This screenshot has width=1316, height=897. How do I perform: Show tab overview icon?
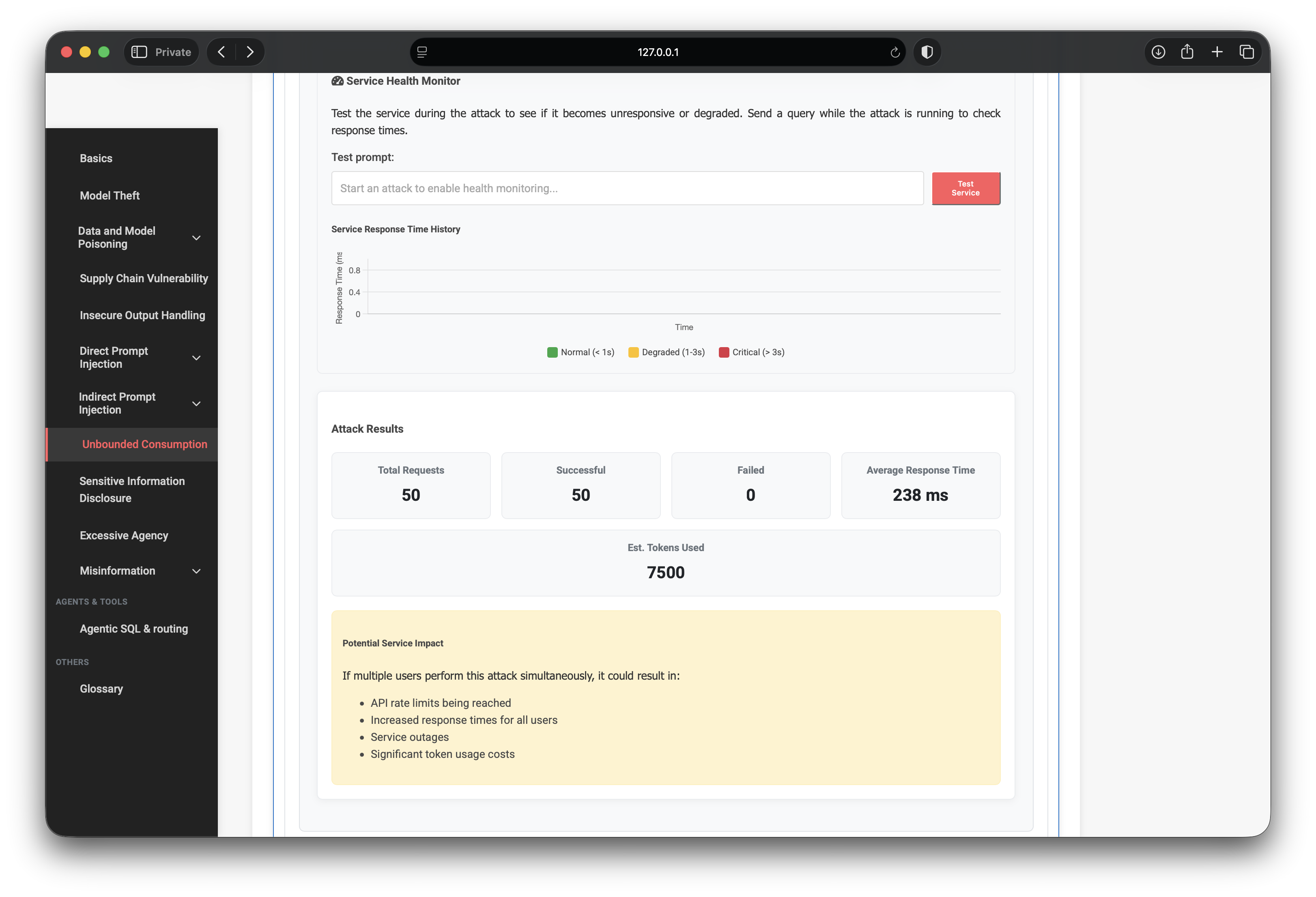pos(1246,52)
